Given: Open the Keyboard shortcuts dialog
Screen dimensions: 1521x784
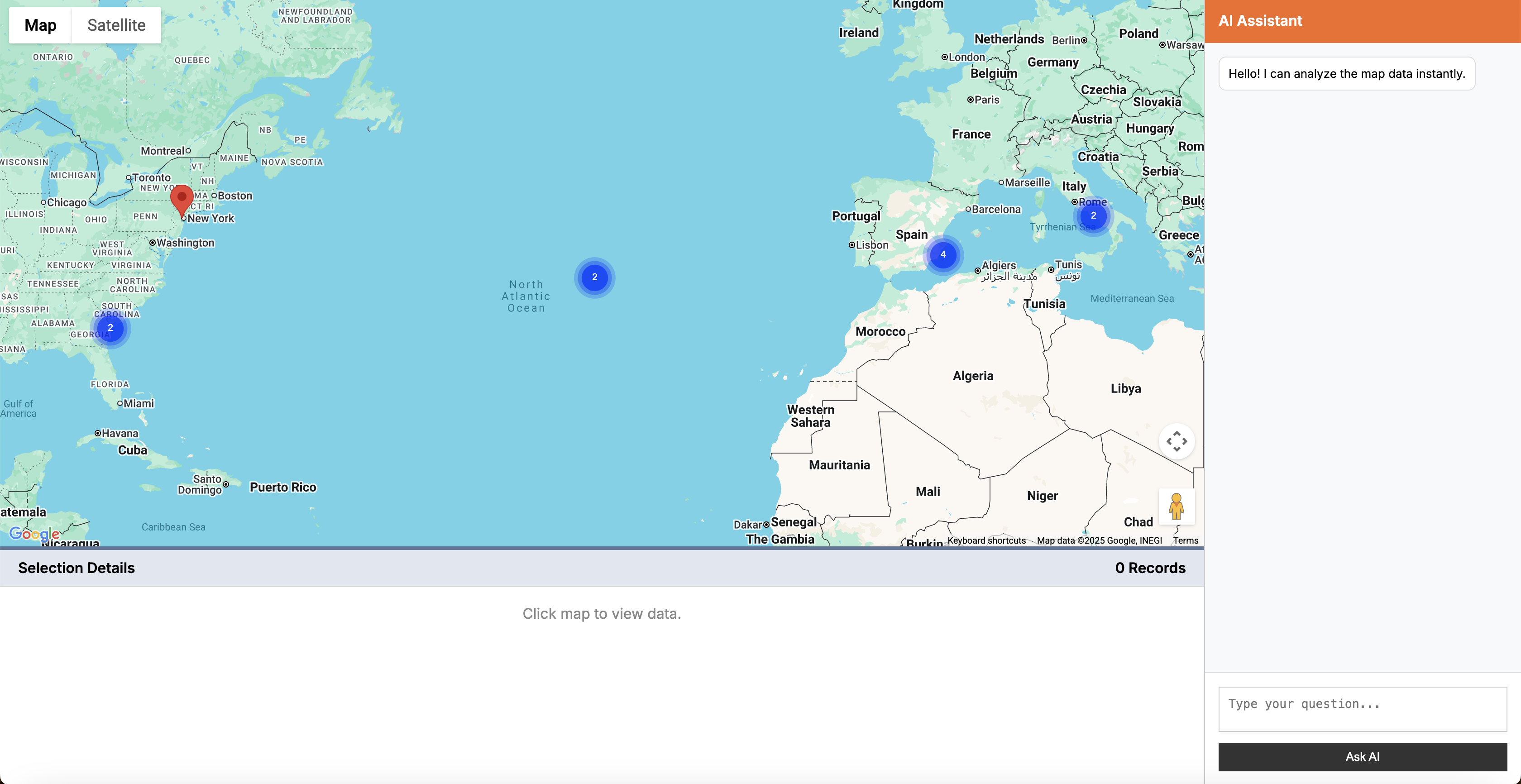Looking at the screenshot, I should 987,540.
